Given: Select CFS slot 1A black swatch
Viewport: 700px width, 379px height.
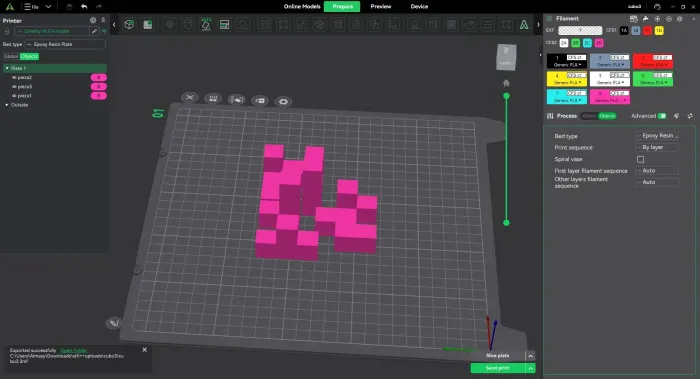Looking at the screenshot, I should 624,30.
